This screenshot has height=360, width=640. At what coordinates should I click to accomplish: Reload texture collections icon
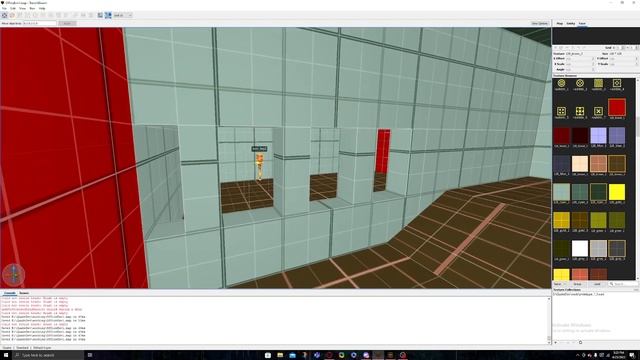click(x=580, y=342)
